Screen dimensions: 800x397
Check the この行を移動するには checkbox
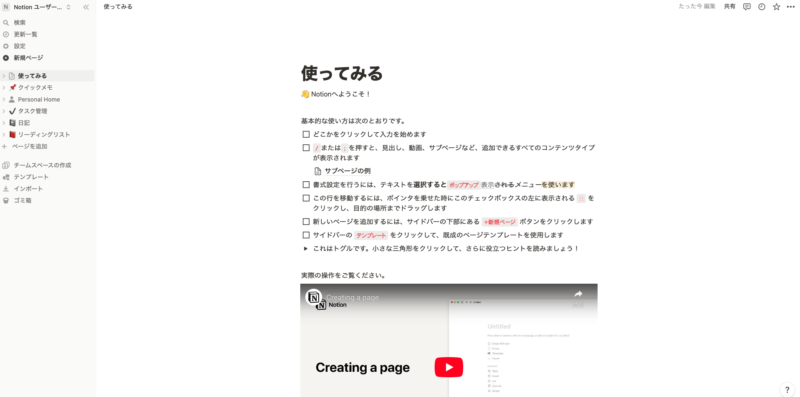(306, 198)
